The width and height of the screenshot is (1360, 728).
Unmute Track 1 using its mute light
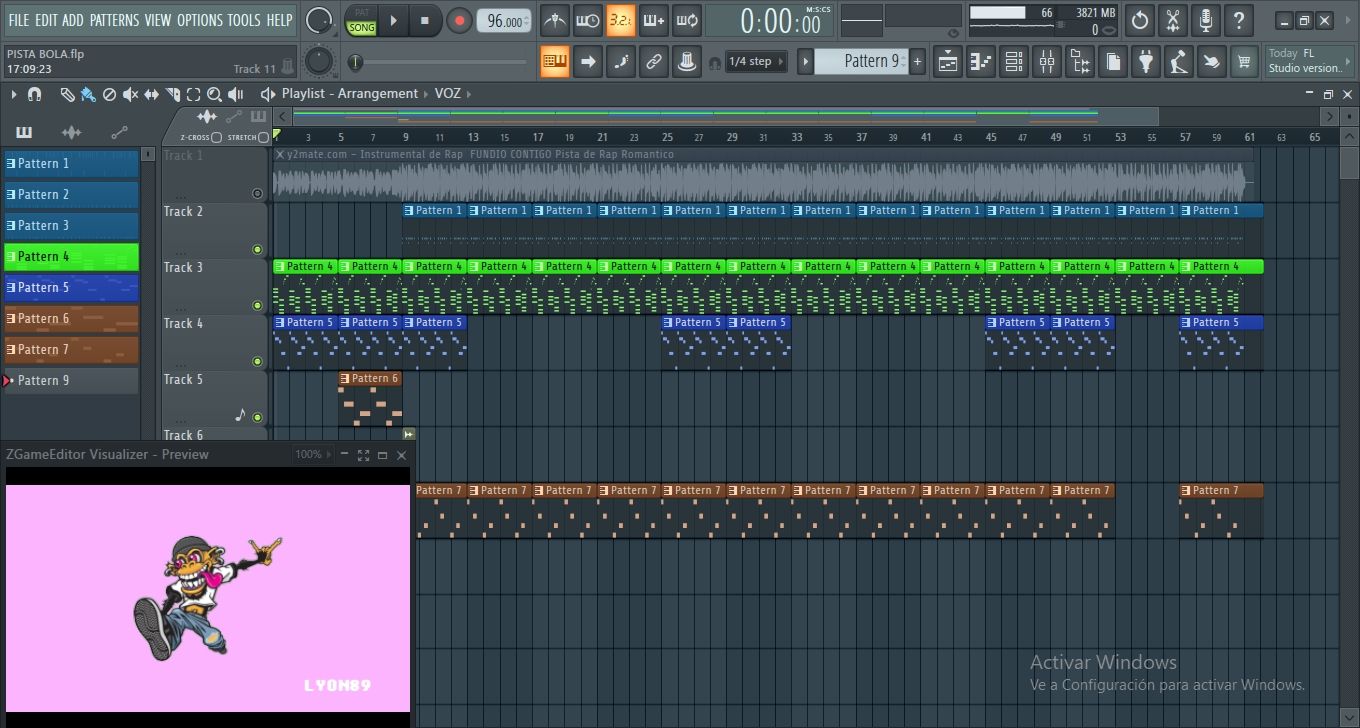tap(257, 194)
